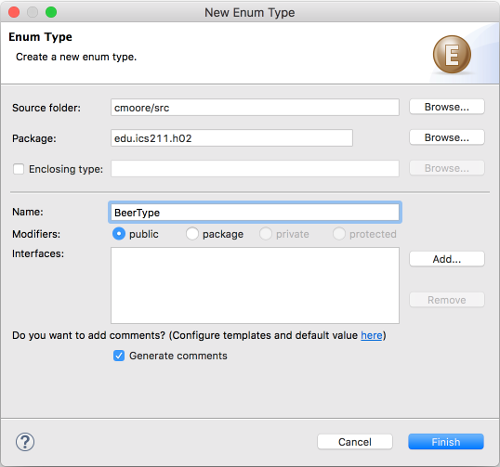The height and width of the screenshot is (467, 500).
Task: Select the public modifier radio button
Action: tap(119, 234)
